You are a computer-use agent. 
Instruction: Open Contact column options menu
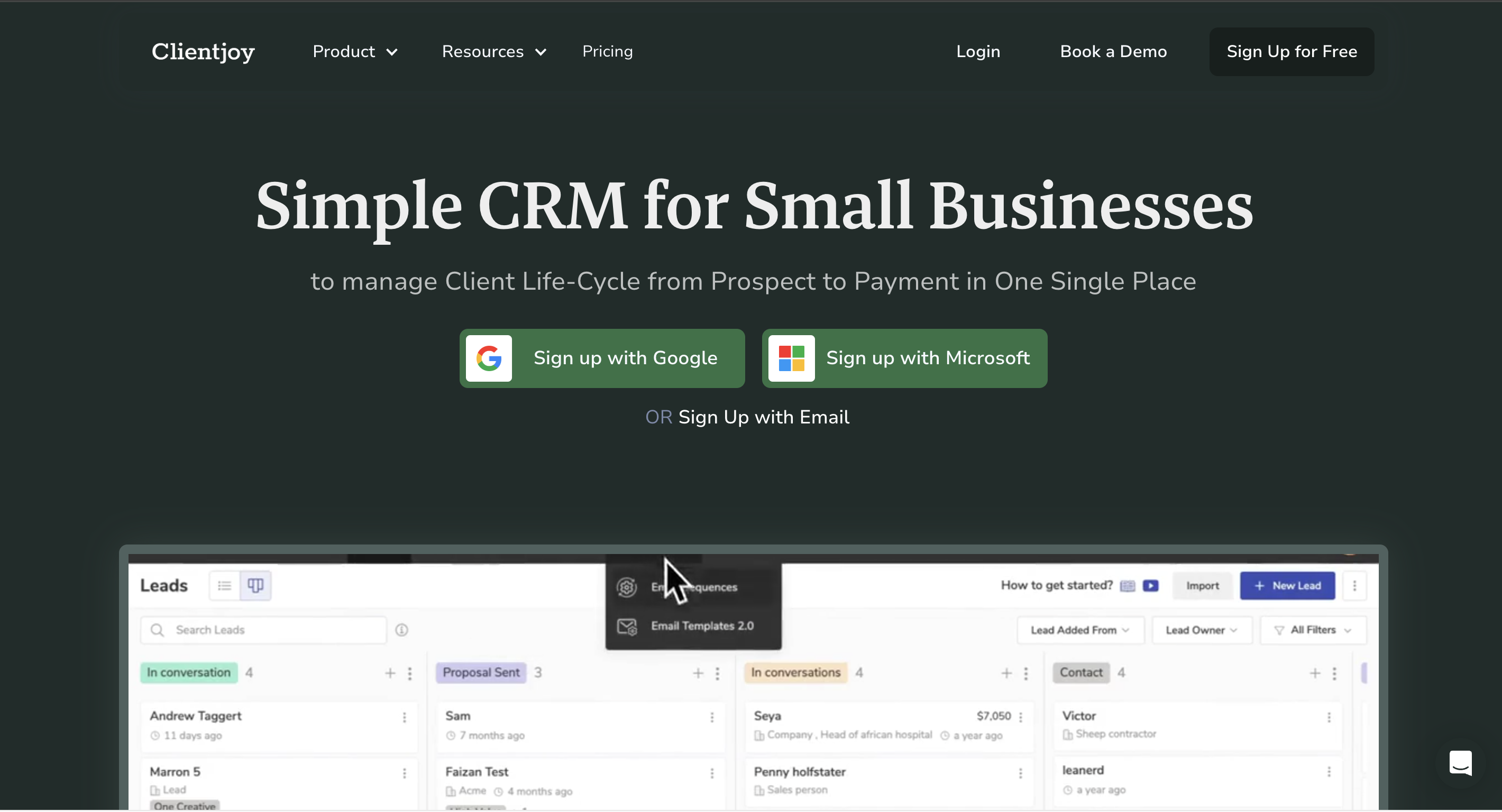pos(1334,673)
